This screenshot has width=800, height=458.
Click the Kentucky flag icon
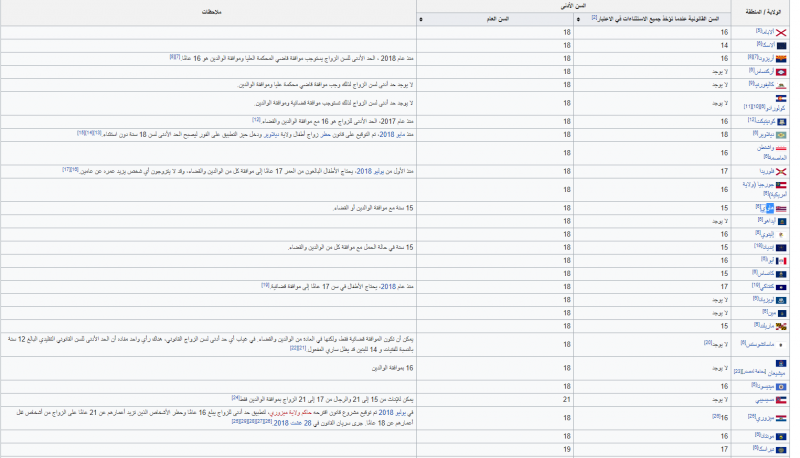point(781,288)
